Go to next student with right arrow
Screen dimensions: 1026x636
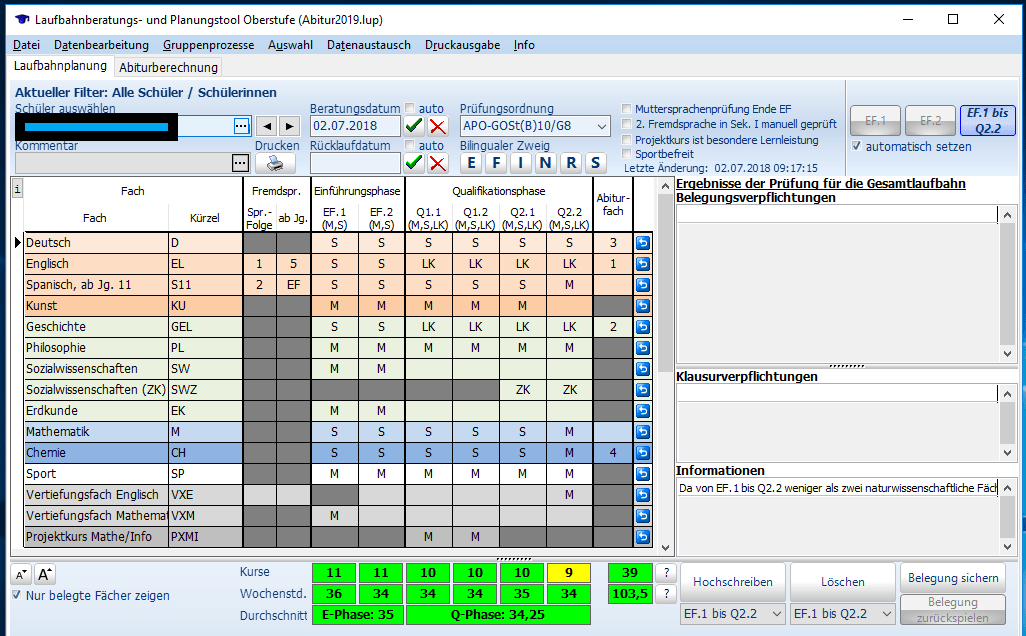(289, 126)
